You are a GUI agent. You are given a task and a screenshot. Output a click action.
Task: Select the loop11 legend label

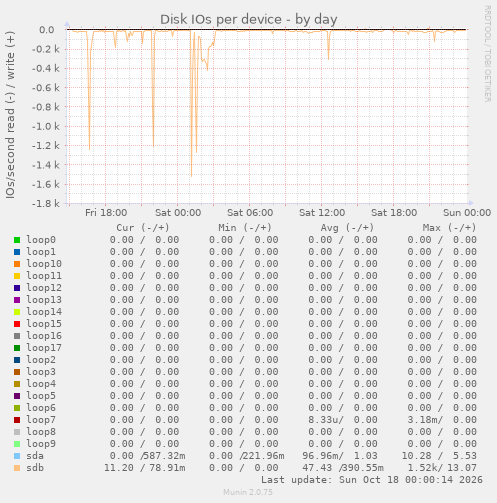point(44,276)
